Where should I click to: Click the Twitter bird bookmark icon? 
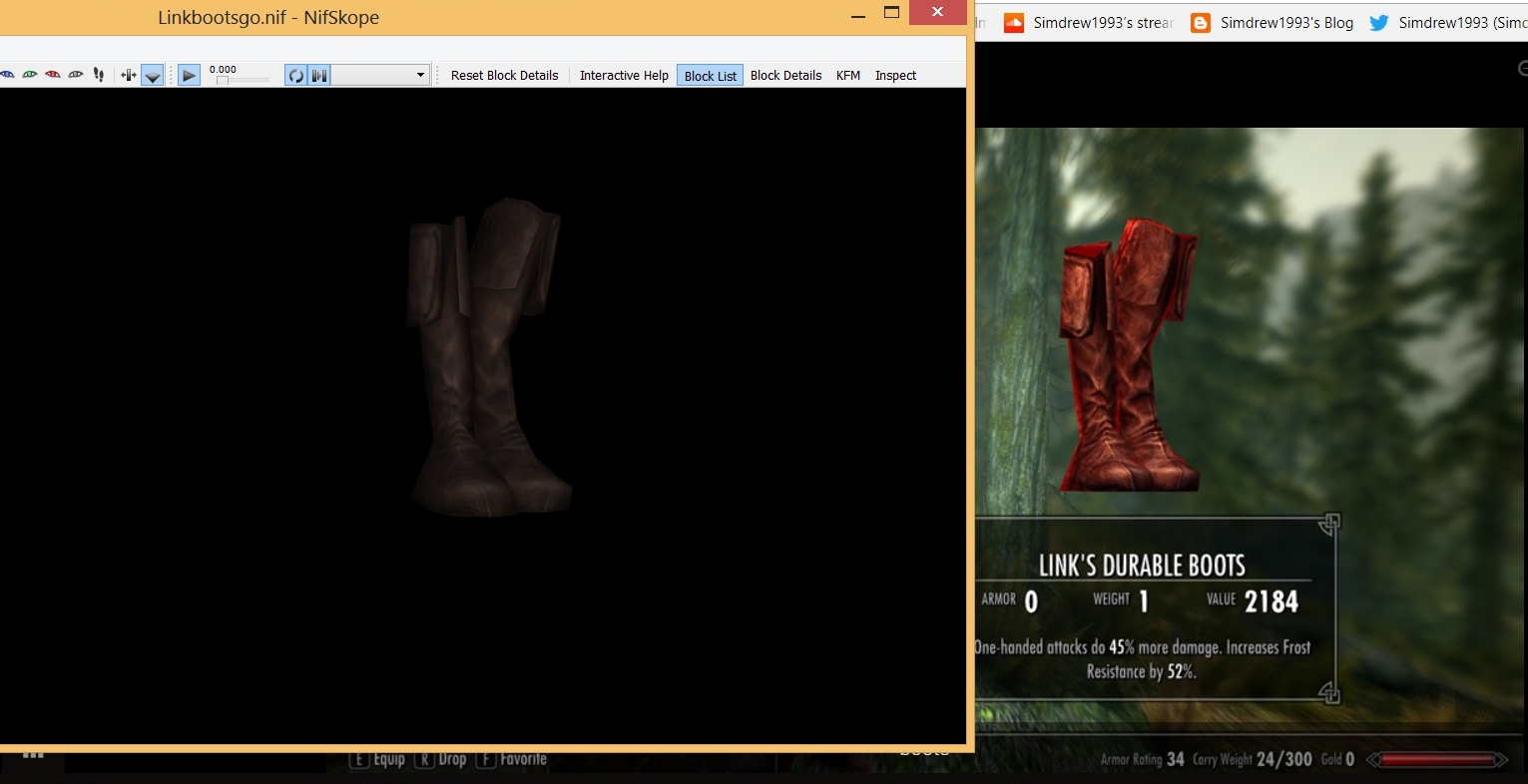(1379, 22)
